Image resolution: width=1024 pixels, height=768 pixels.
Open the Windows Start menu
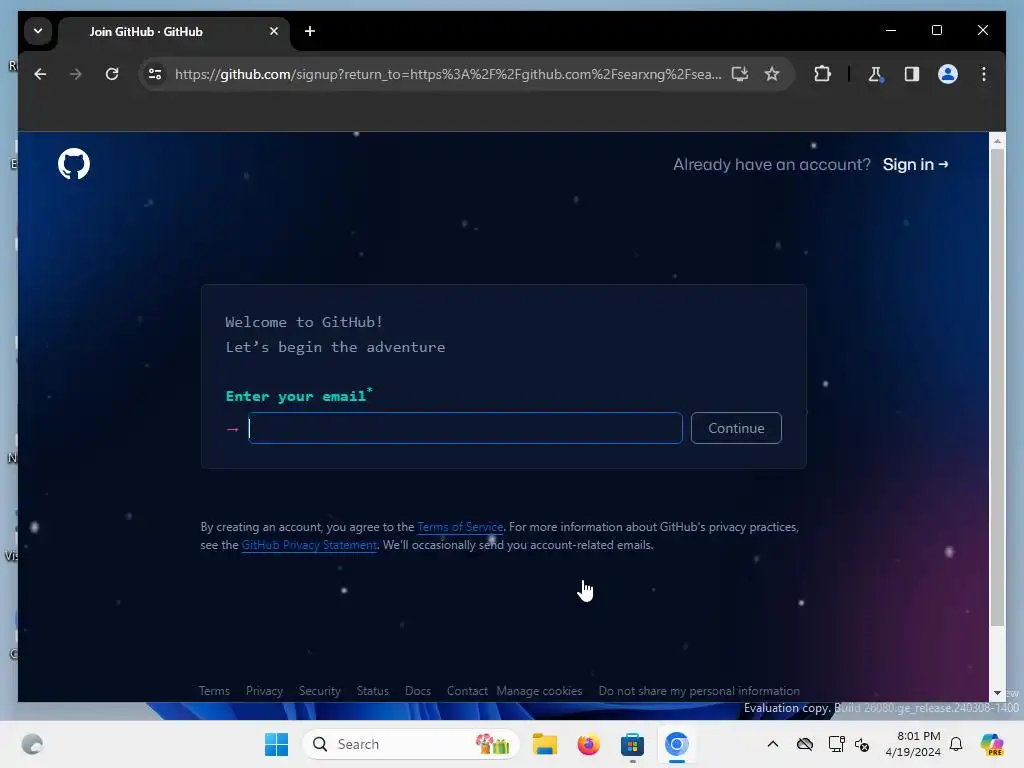(276, 744)
